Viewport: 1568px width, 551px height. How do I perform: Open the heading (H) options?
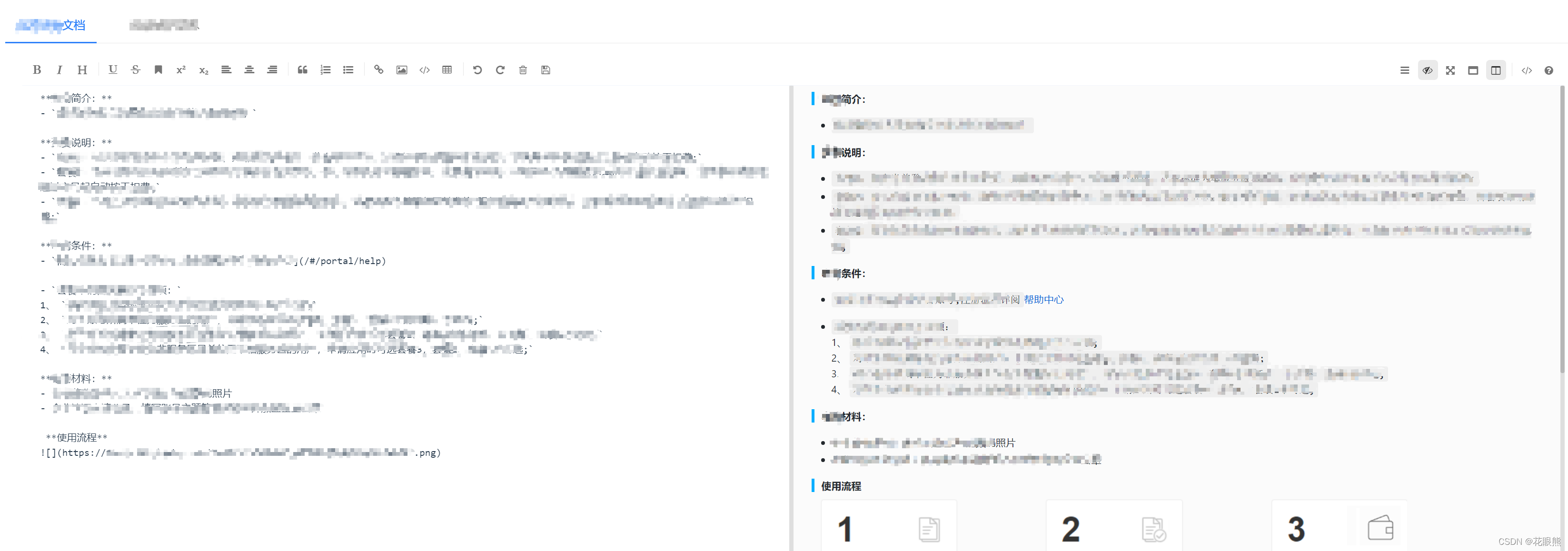coord(82,70)
